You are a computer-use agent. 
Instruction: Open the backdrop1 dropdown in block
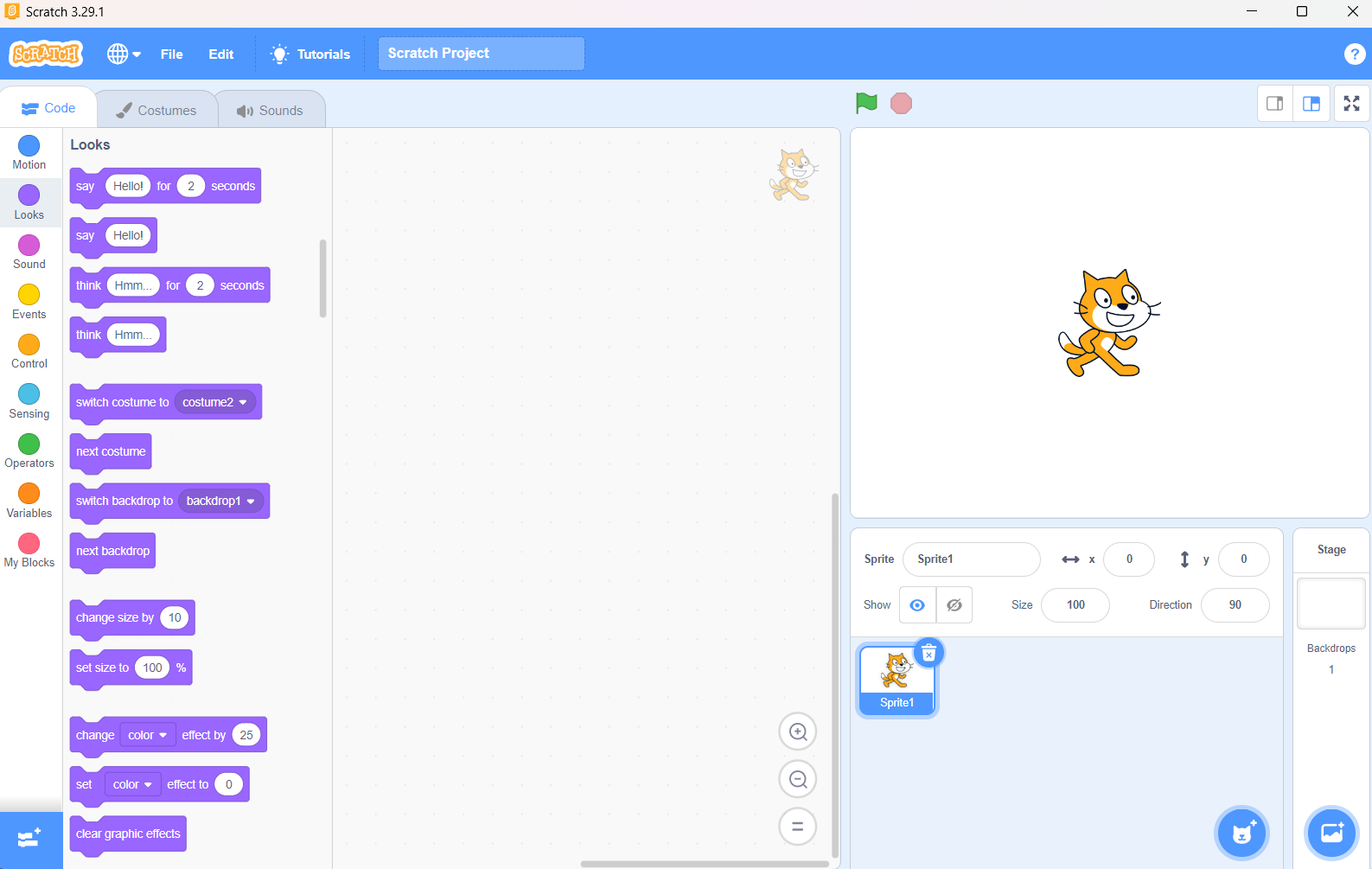pyautogui.click(x=251, y=502)
